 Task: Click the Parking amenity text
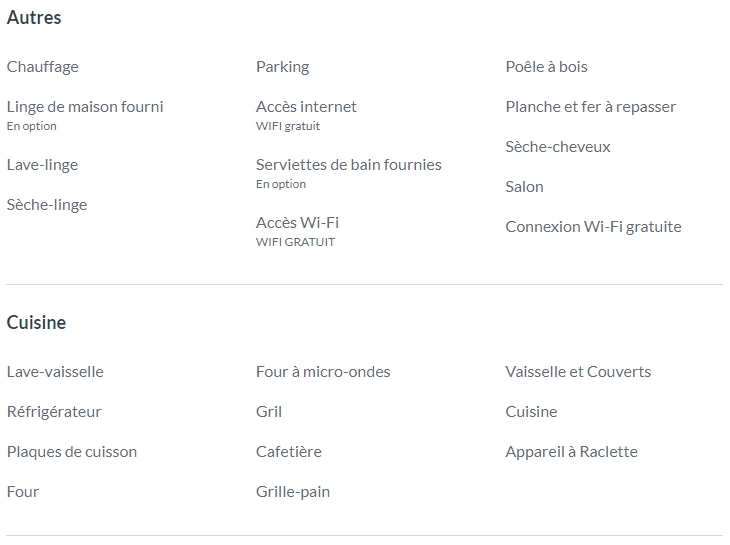tap(283, 67)
